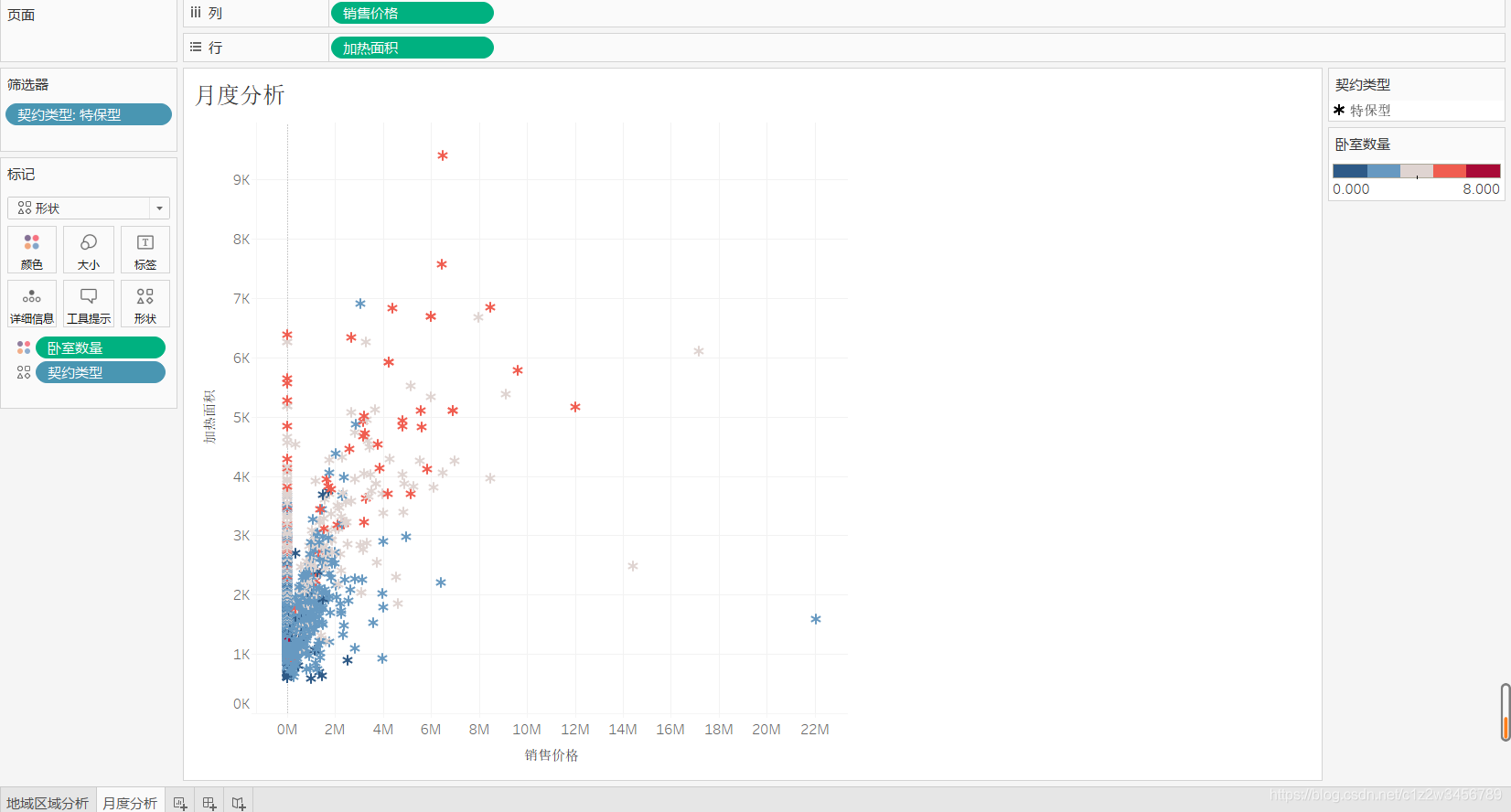Click the 5K y-axis tick label
This screenshot has height=812, width=1511.
pyautogui.click(x=241, y=418)
